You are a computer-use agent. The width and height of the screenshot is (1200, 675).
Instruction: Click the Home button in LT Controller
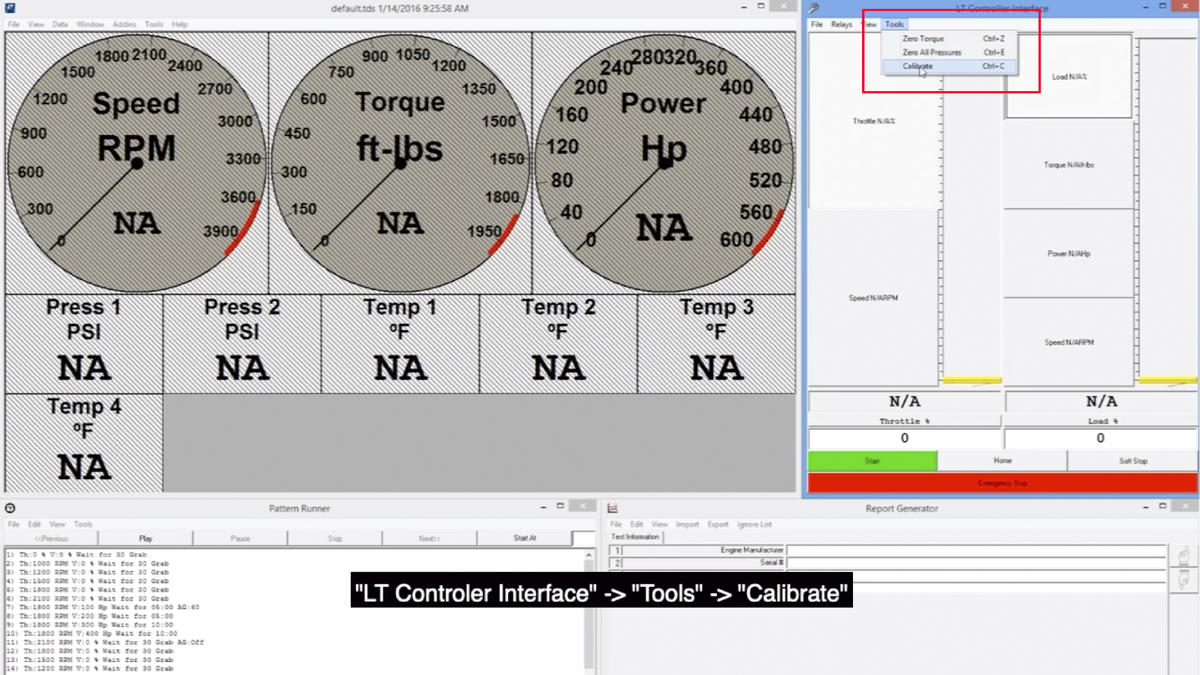coord(1002,461)
